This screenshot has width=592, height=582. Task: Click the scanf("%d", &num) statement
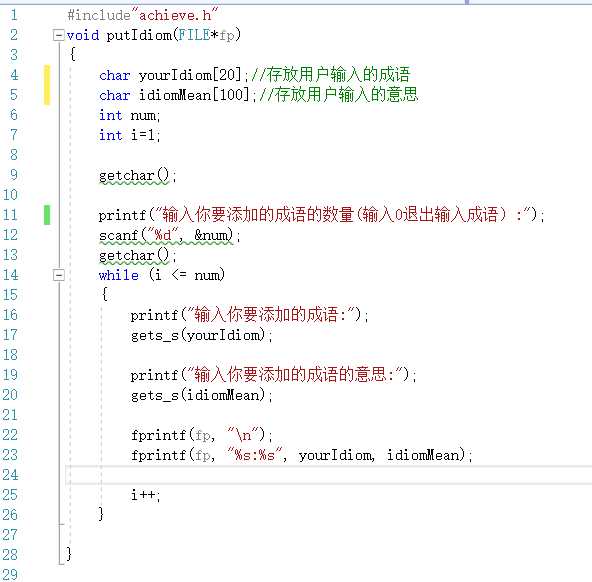pos(170,236)
